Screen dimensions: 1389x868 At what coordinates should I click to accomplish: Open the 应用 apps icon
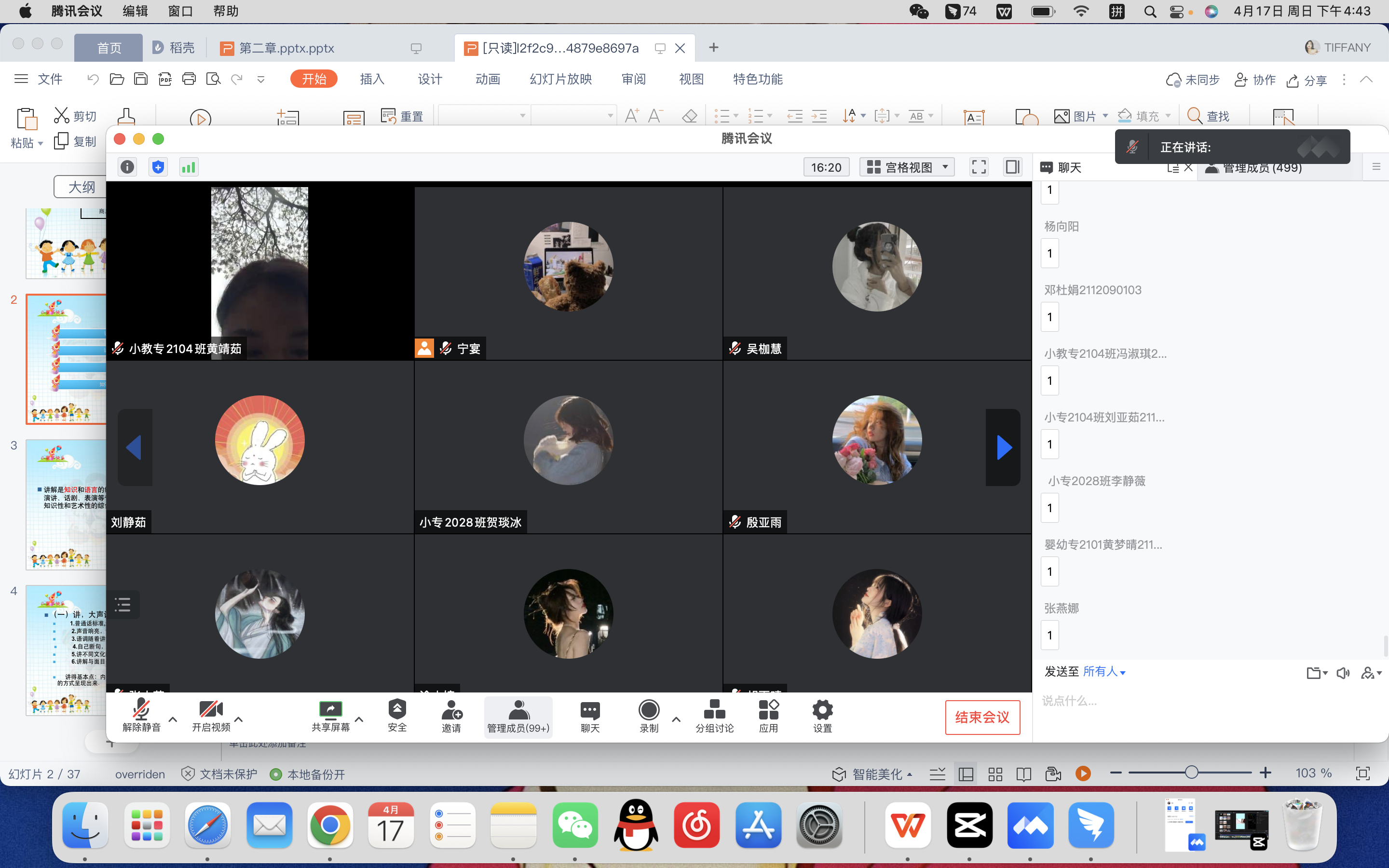click(769, 716)
